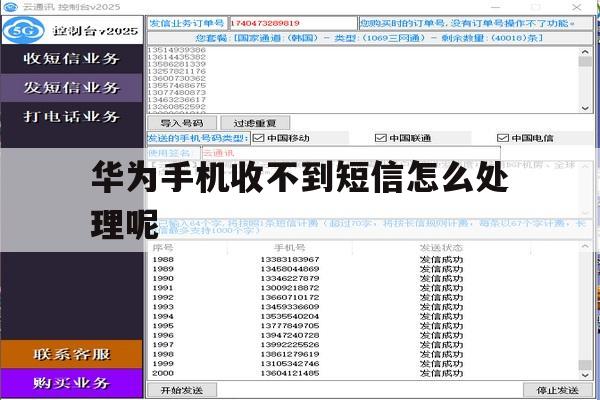The image size is (600, 400).
Task: Select row number 1994
Action: pos(163,316)
